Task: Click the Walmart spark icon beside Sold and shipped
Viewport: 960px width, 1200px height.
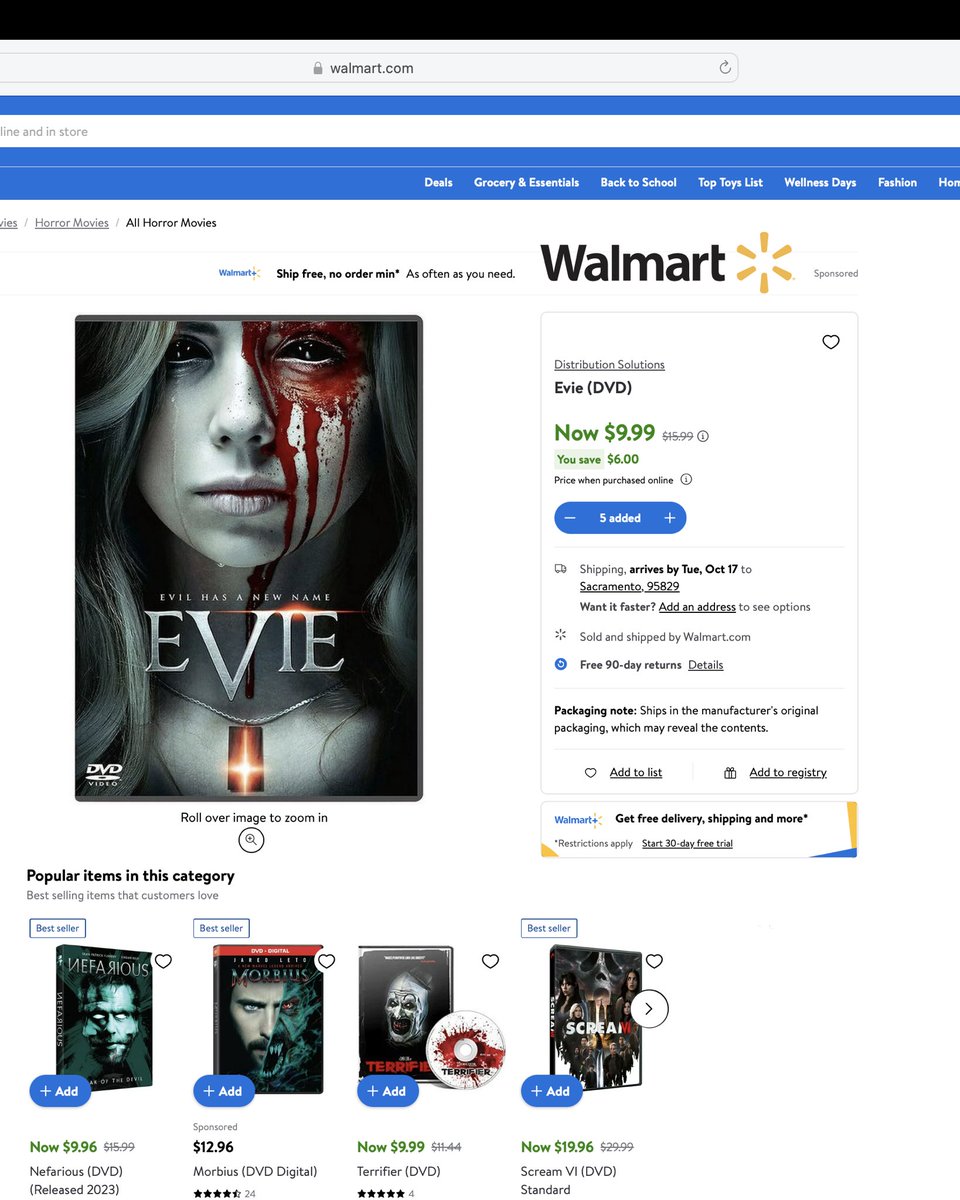Action: (561, 635)
